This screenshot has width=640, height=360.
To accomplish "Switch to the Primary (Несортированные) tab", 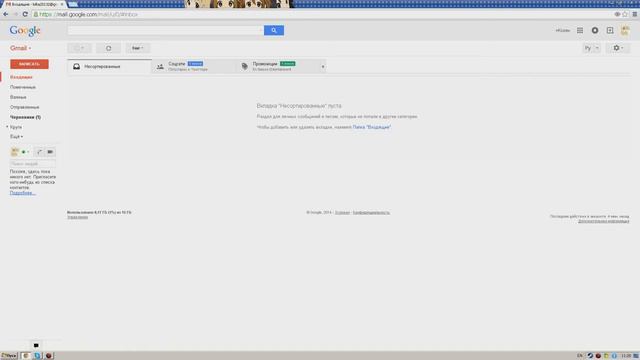I will [x=109, y=66].
